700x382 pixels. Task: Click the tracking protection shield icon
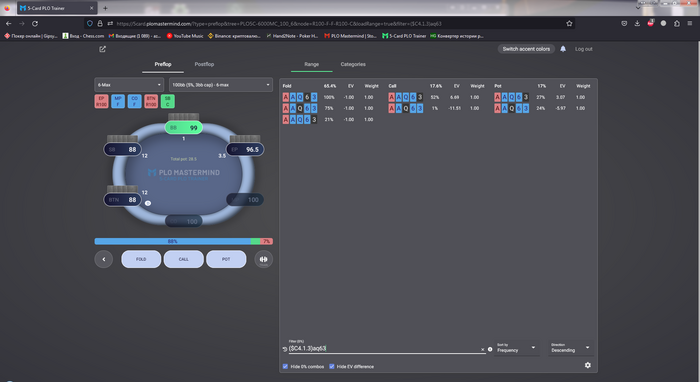[90, 24]
